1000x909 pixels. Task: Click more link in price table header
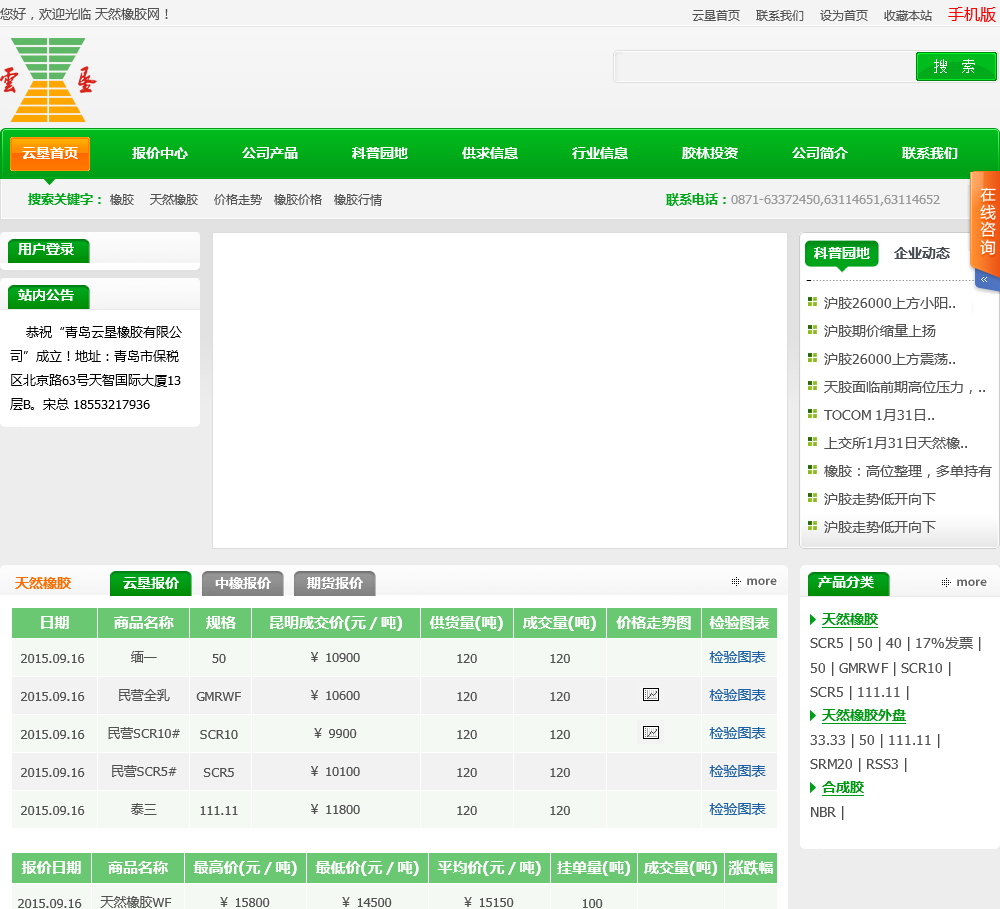point(754,581)
